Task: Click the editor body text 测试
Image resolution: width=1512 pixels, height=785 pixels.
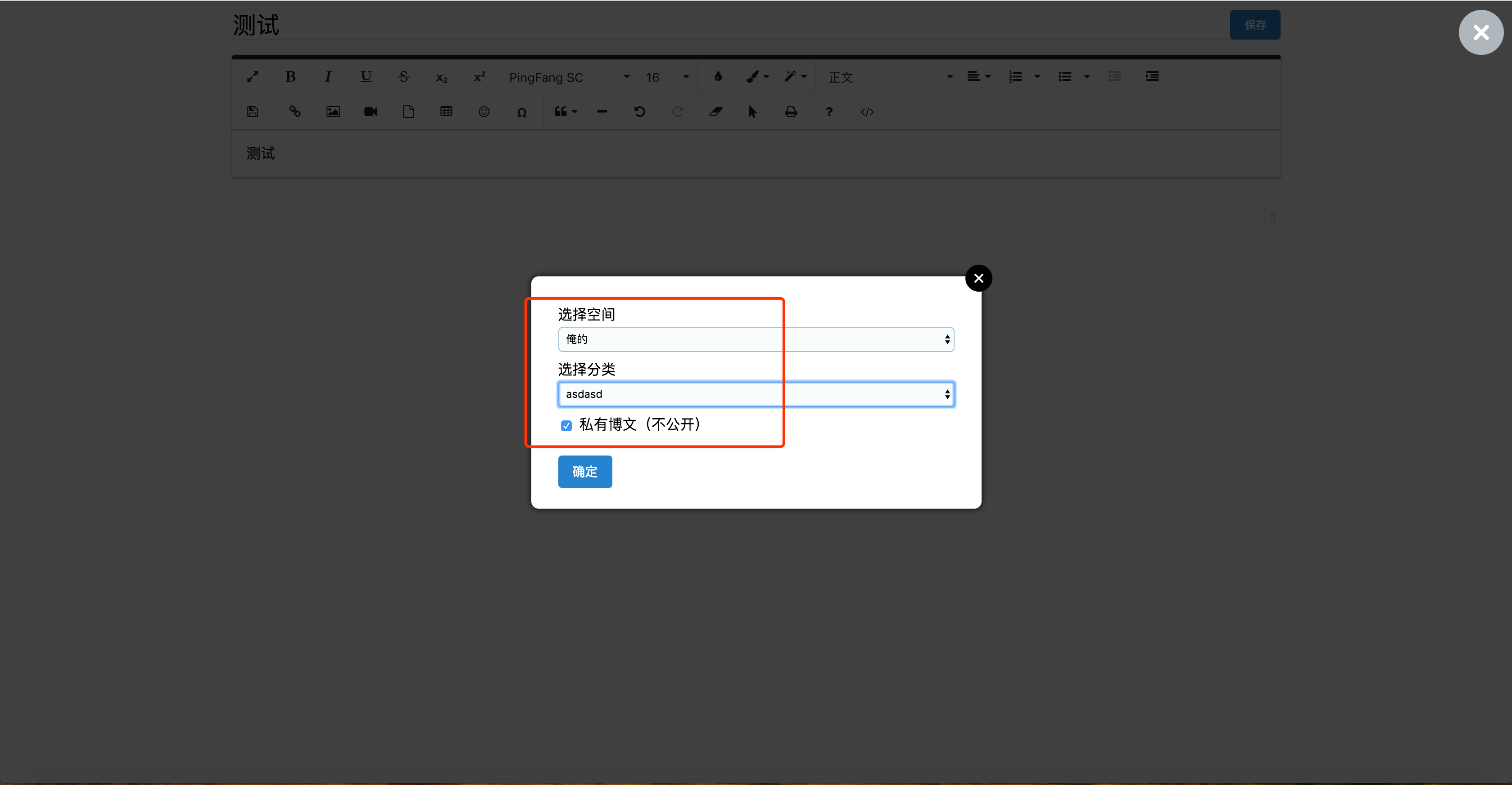Action: [x=261, y=154]
